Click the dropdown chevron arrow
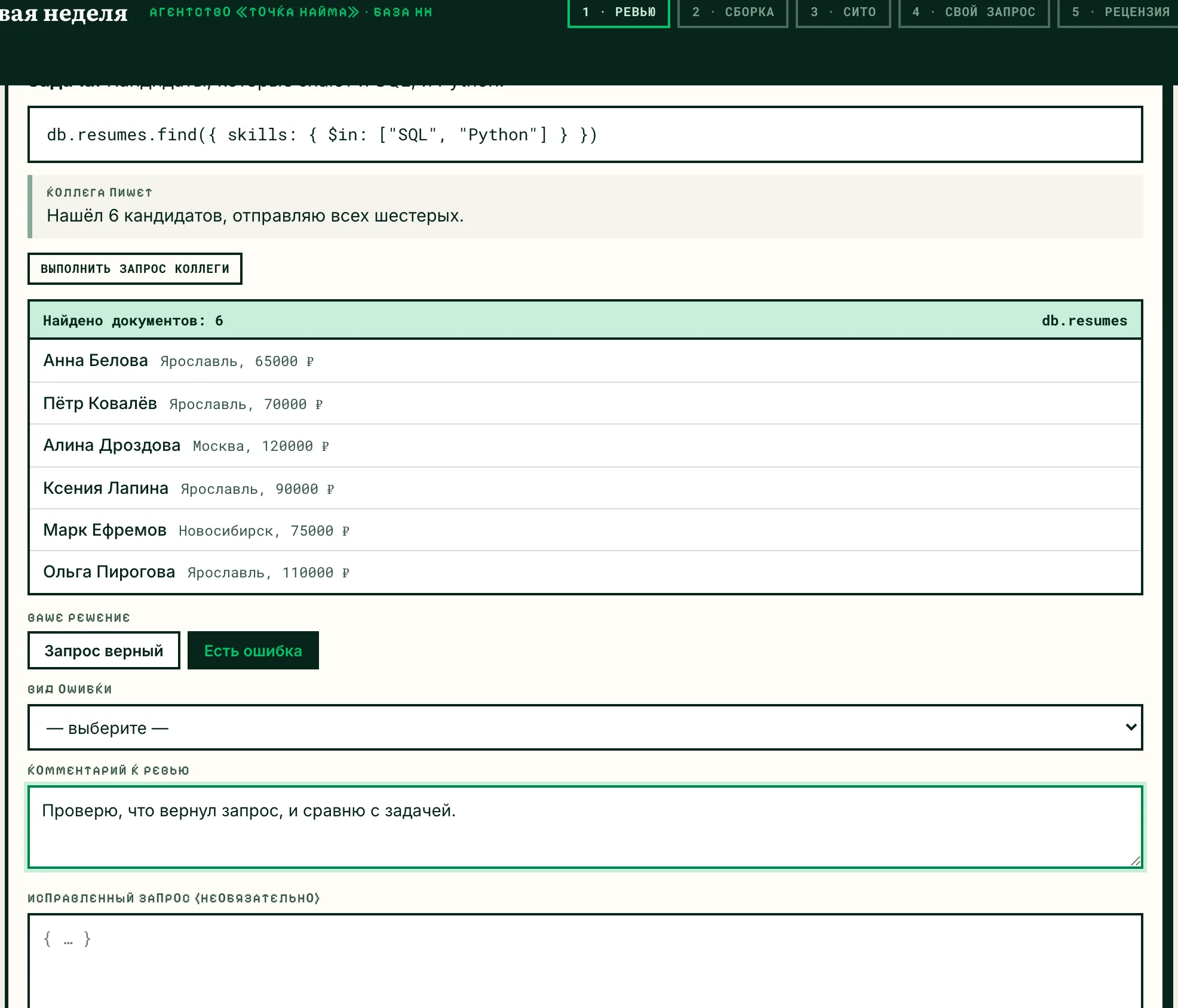The image size is (1178, 1008). click(x=1130, y=727)
